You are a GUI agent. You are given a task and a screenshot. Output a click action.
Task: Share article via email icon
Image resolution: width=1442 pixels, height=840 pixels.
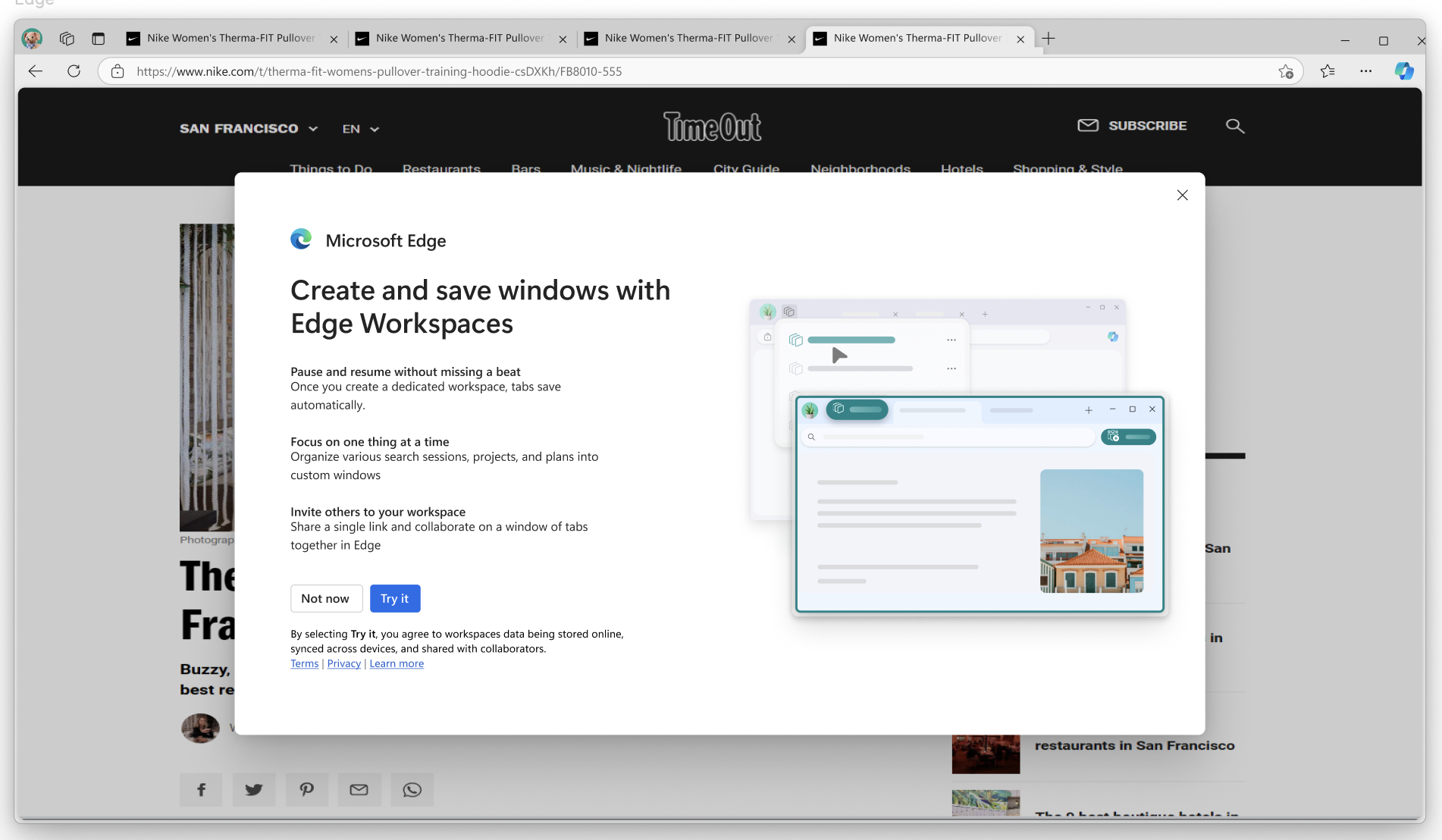point(359,790)
